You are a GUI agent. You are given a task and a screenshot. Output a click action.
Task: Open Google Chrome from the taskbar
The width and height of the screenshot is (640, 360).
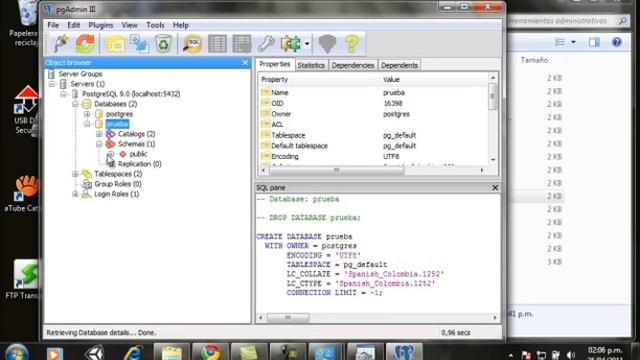coord(210,352)
